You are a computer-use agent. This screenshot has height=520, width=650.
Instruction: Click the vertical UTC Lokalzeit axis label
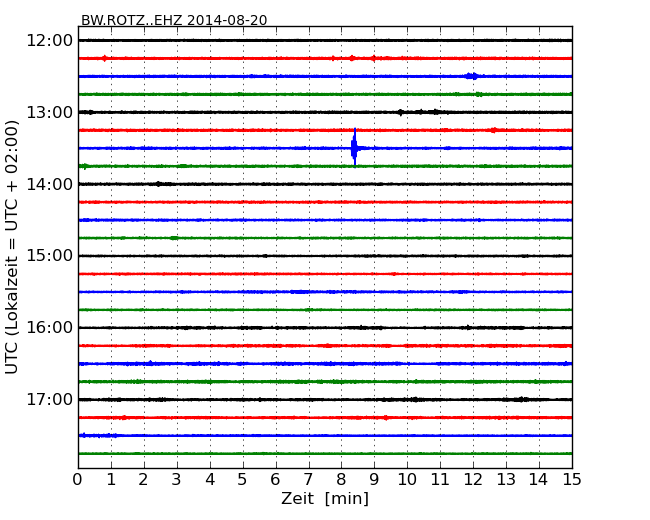click(x=12, y=247)
